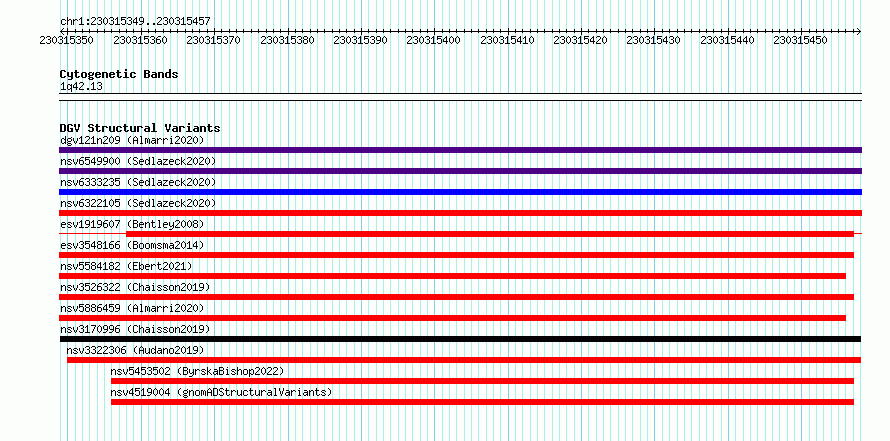Viewport: 890px width, 441px height.
Task: Click ruler position 230315410
Action: click(x=507, y=40)
